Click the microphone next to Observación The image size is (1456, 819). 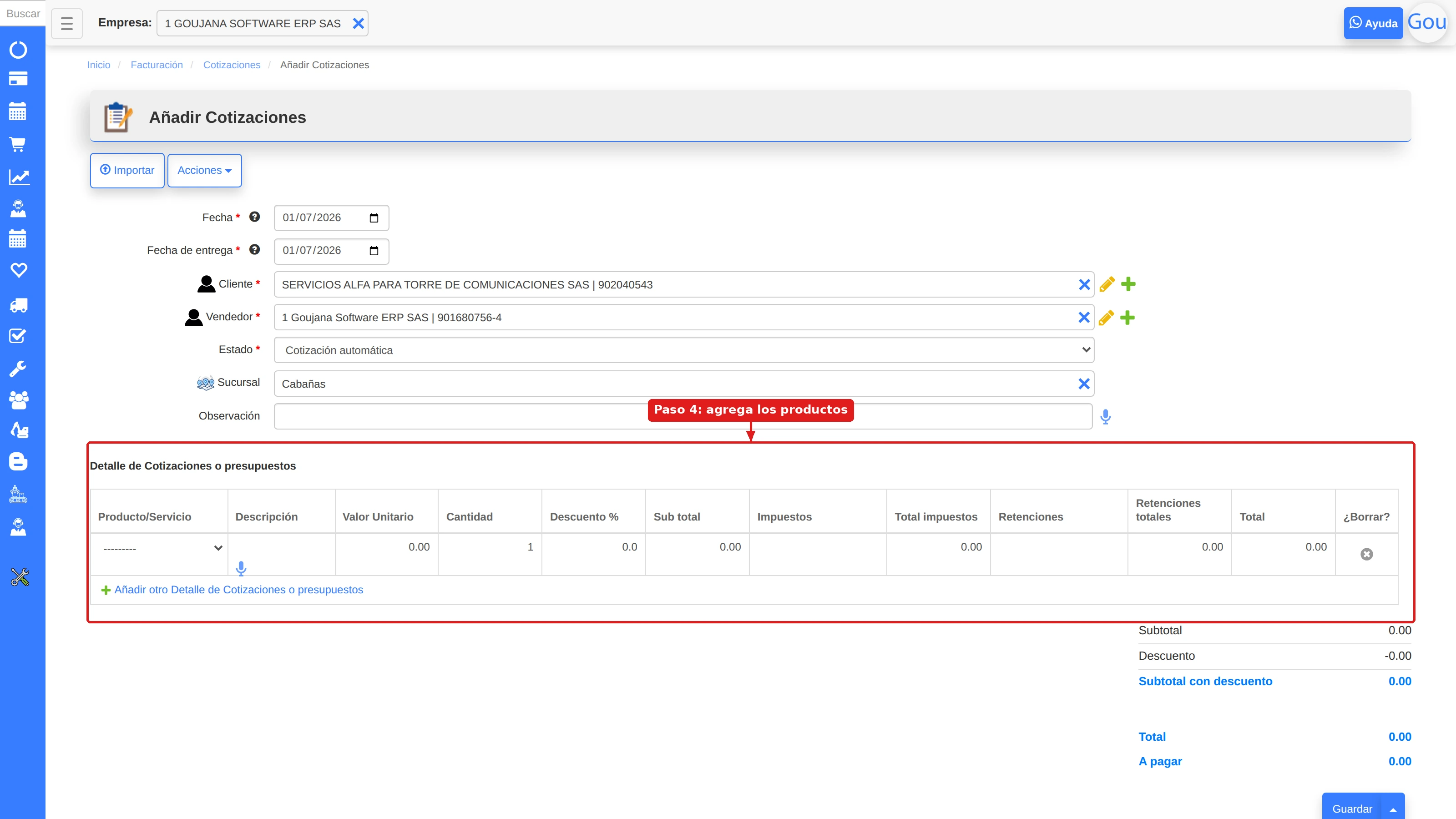click(1106, 417)
